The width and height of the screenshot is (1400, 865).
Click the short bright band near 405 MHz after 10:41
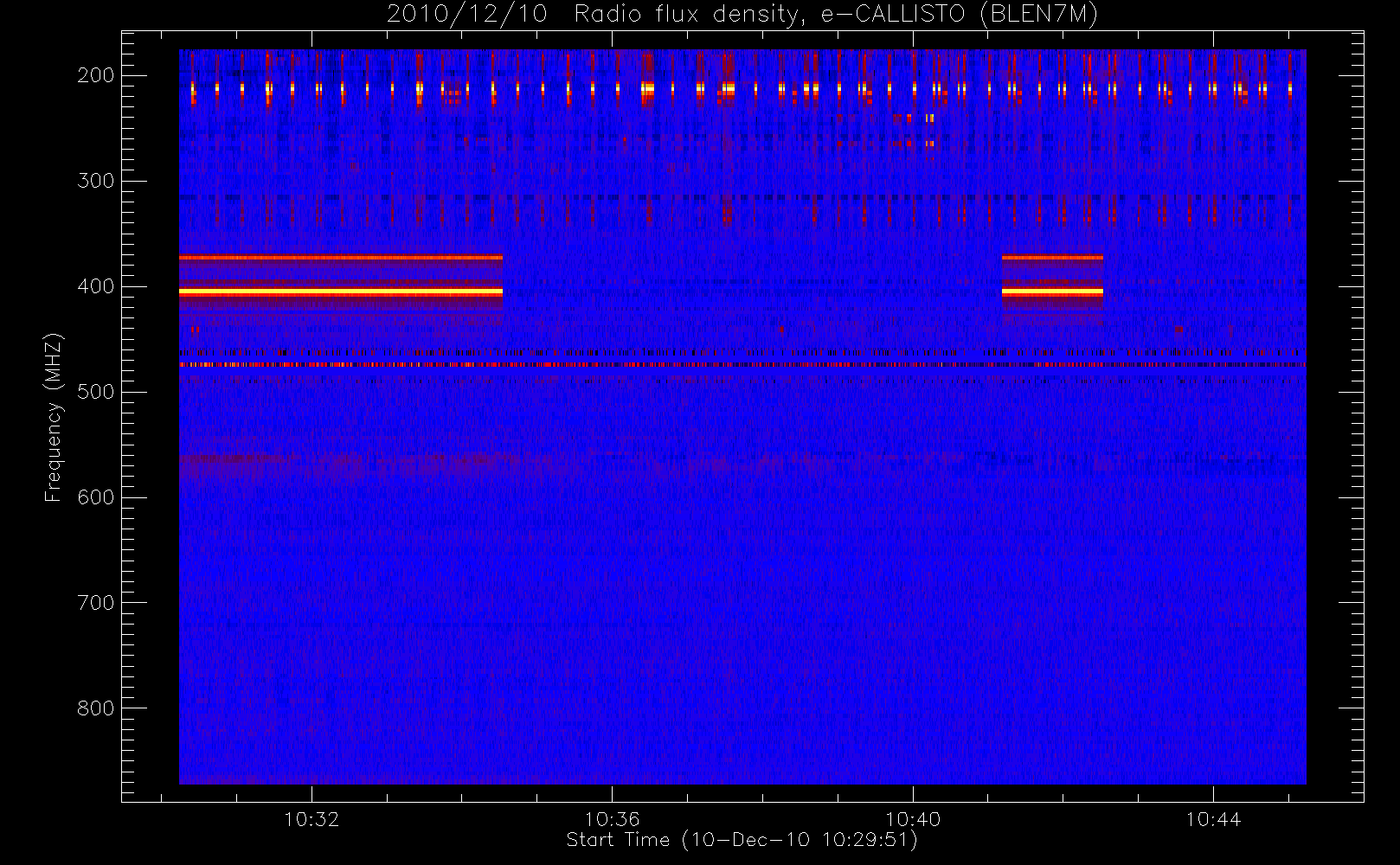point(1052,292)
